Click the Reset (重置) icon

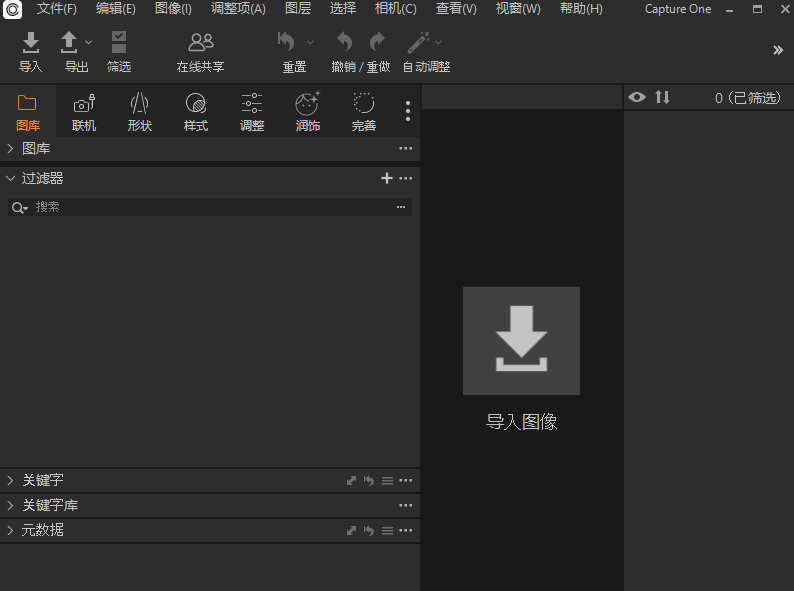tap(286, 42)
